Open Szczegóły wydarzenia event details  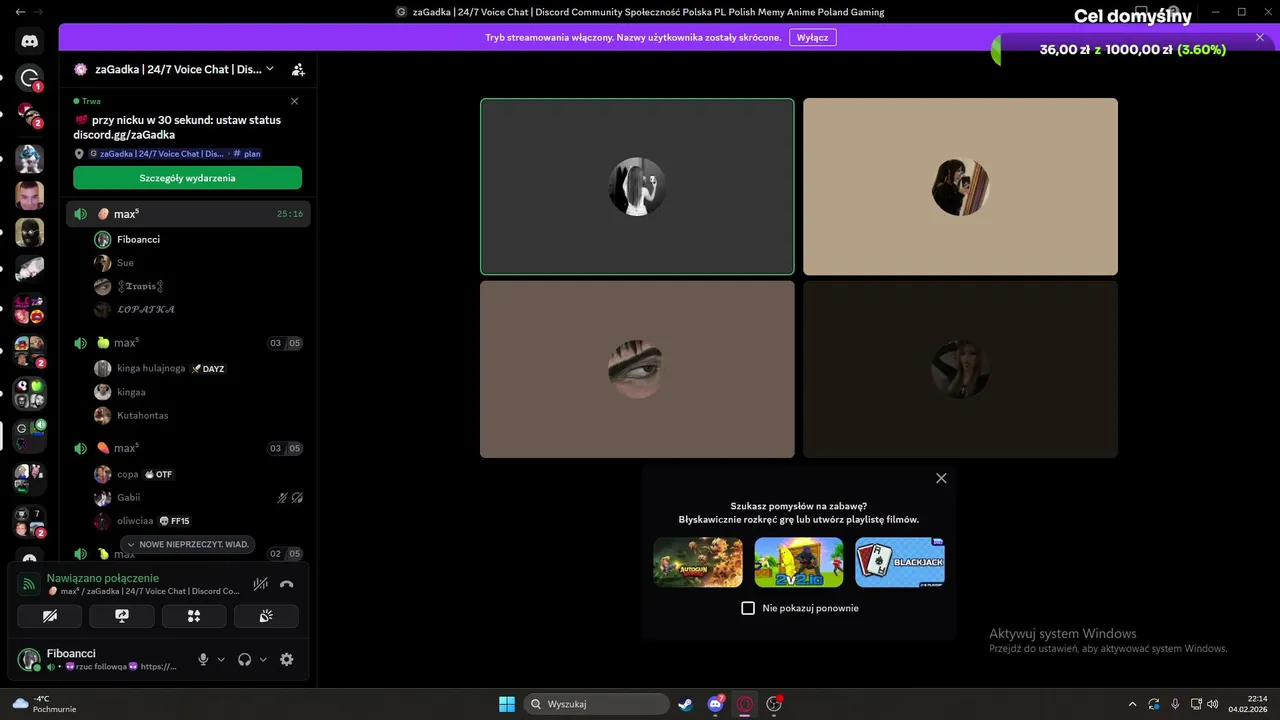coord(187,178)
